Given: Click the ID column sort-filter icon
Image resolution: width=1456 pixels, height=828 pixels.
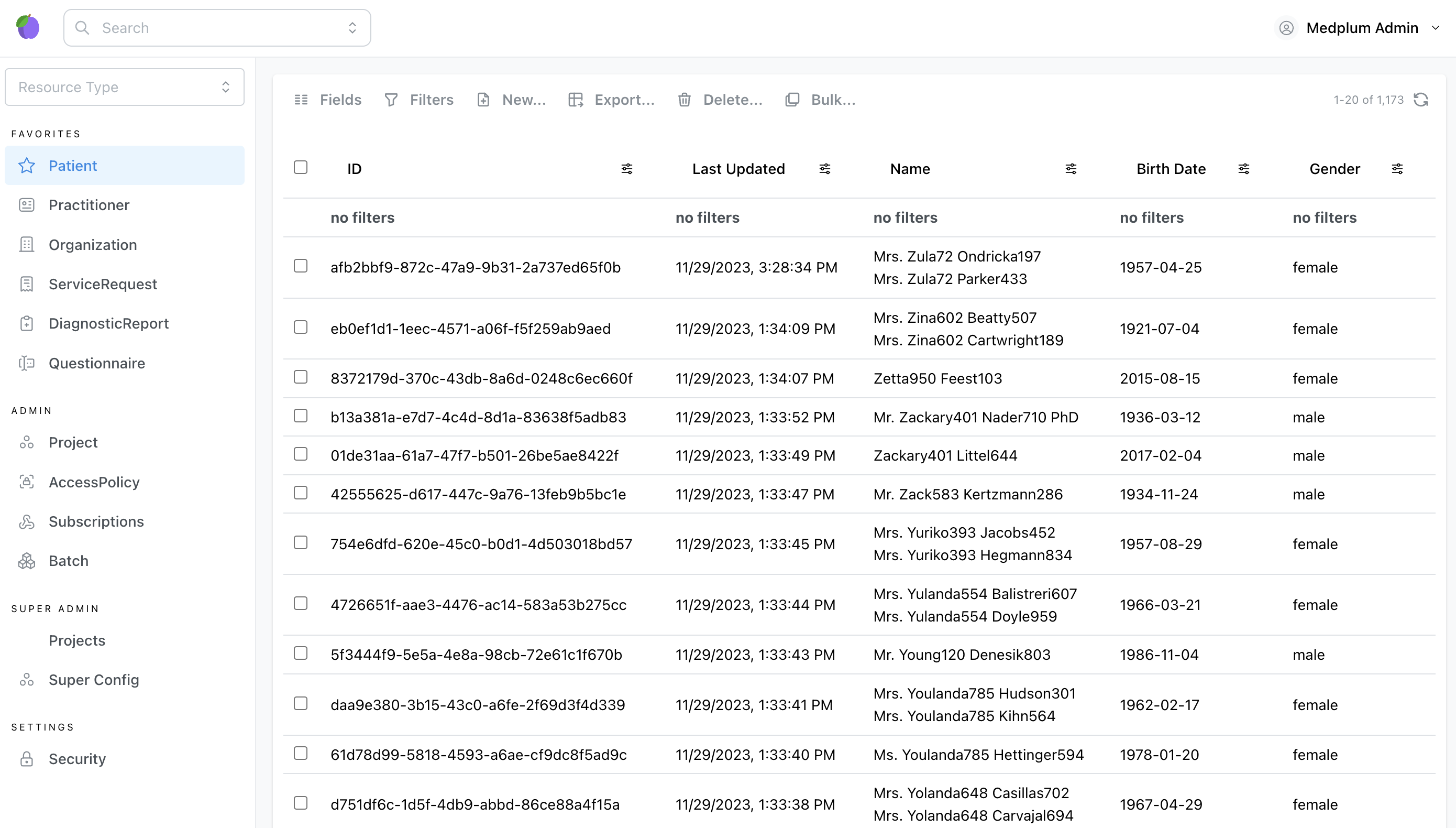Looking at the screenshot, I should [627, 168].
